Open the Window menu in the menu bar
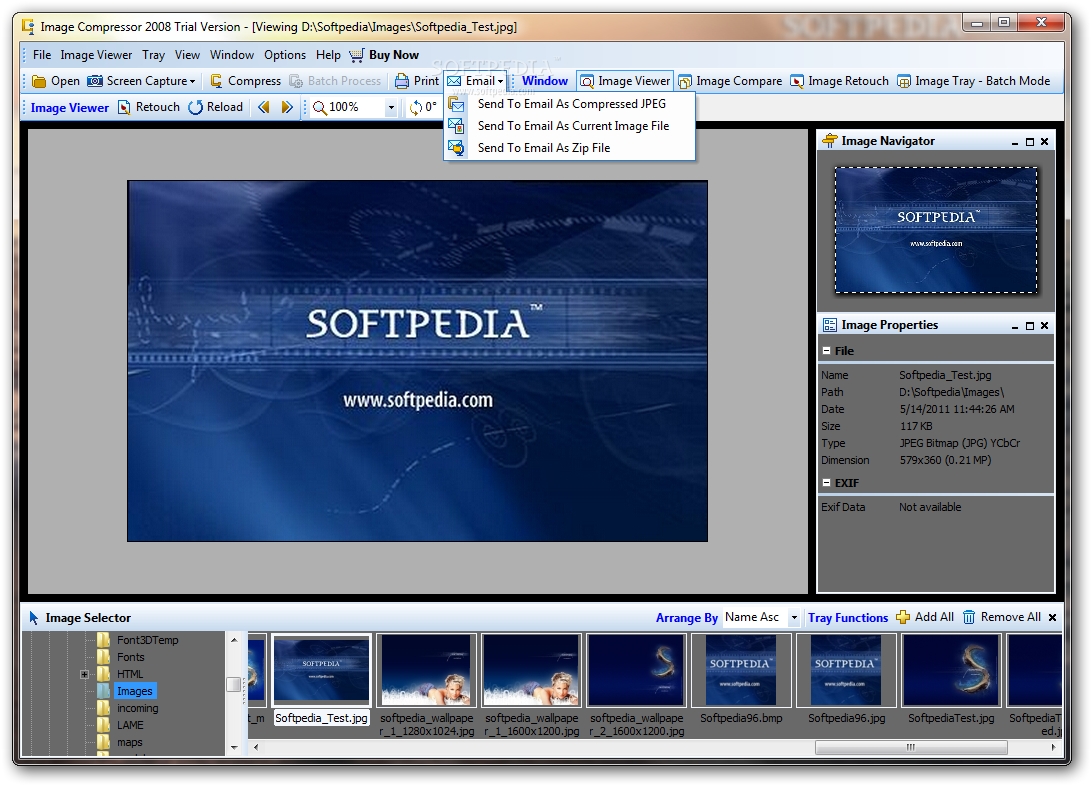 click(x=232, y=55)
